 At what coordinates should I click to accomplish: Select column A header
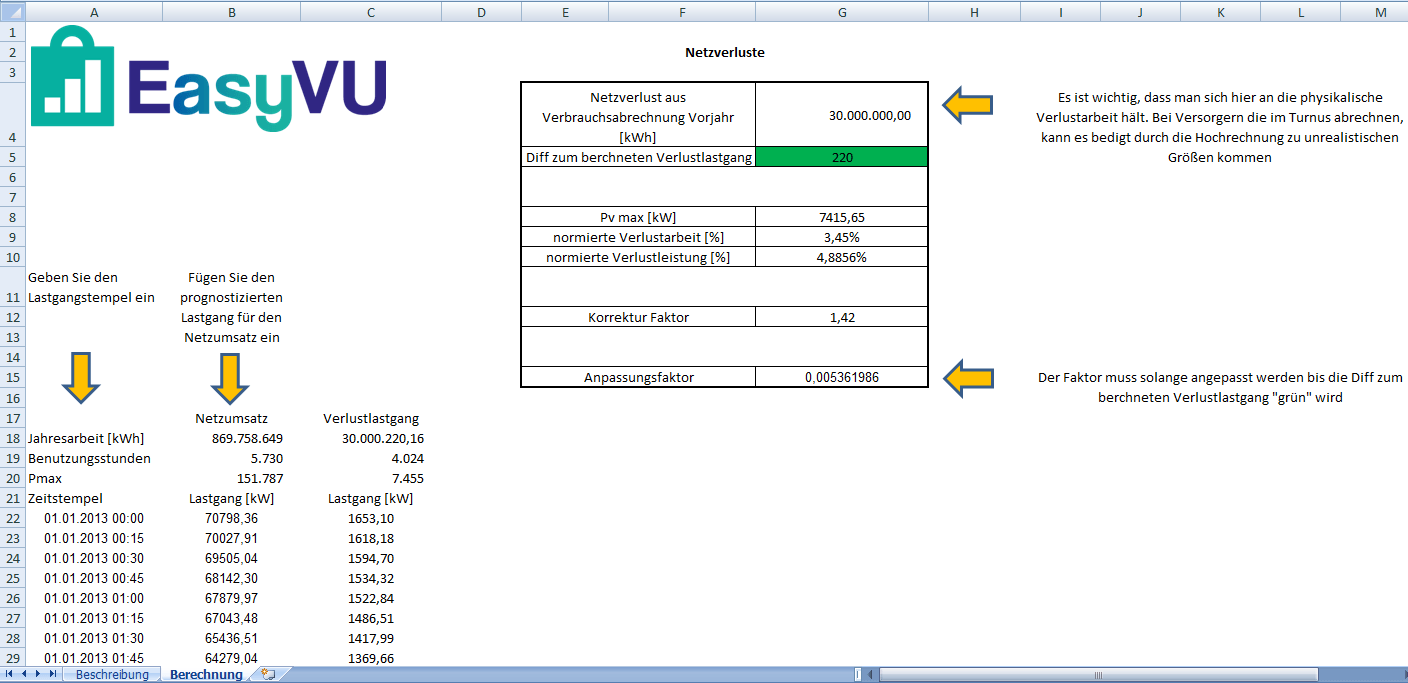94,11
